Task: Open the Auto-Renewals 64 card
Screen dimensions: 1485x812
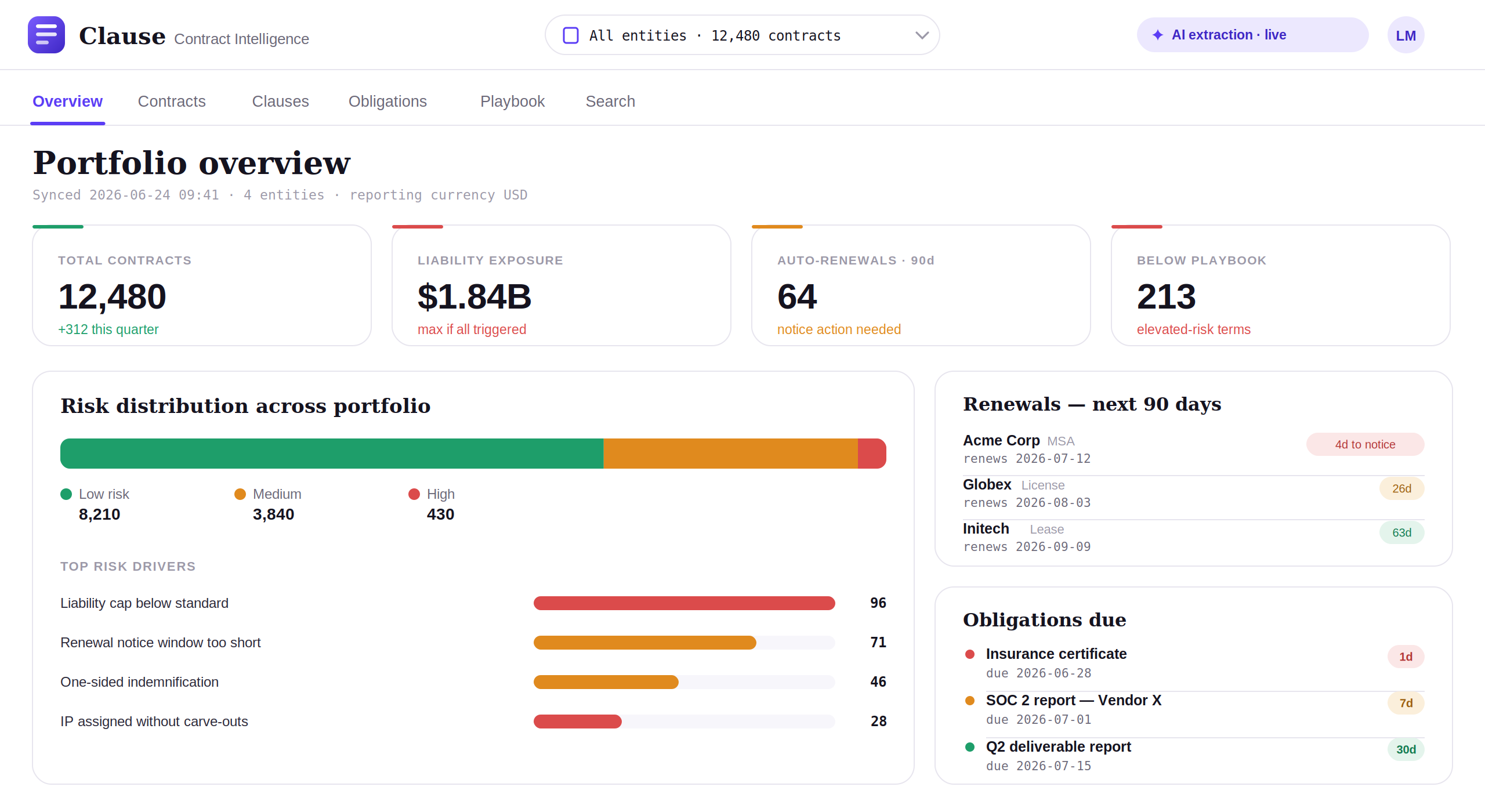Action: coord(921,285)
